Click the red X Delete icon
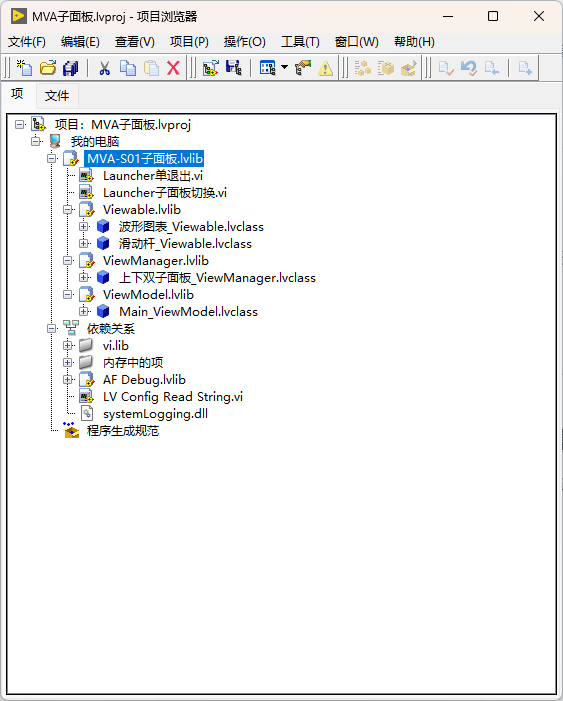563x701 pixels. pos(174,68)
